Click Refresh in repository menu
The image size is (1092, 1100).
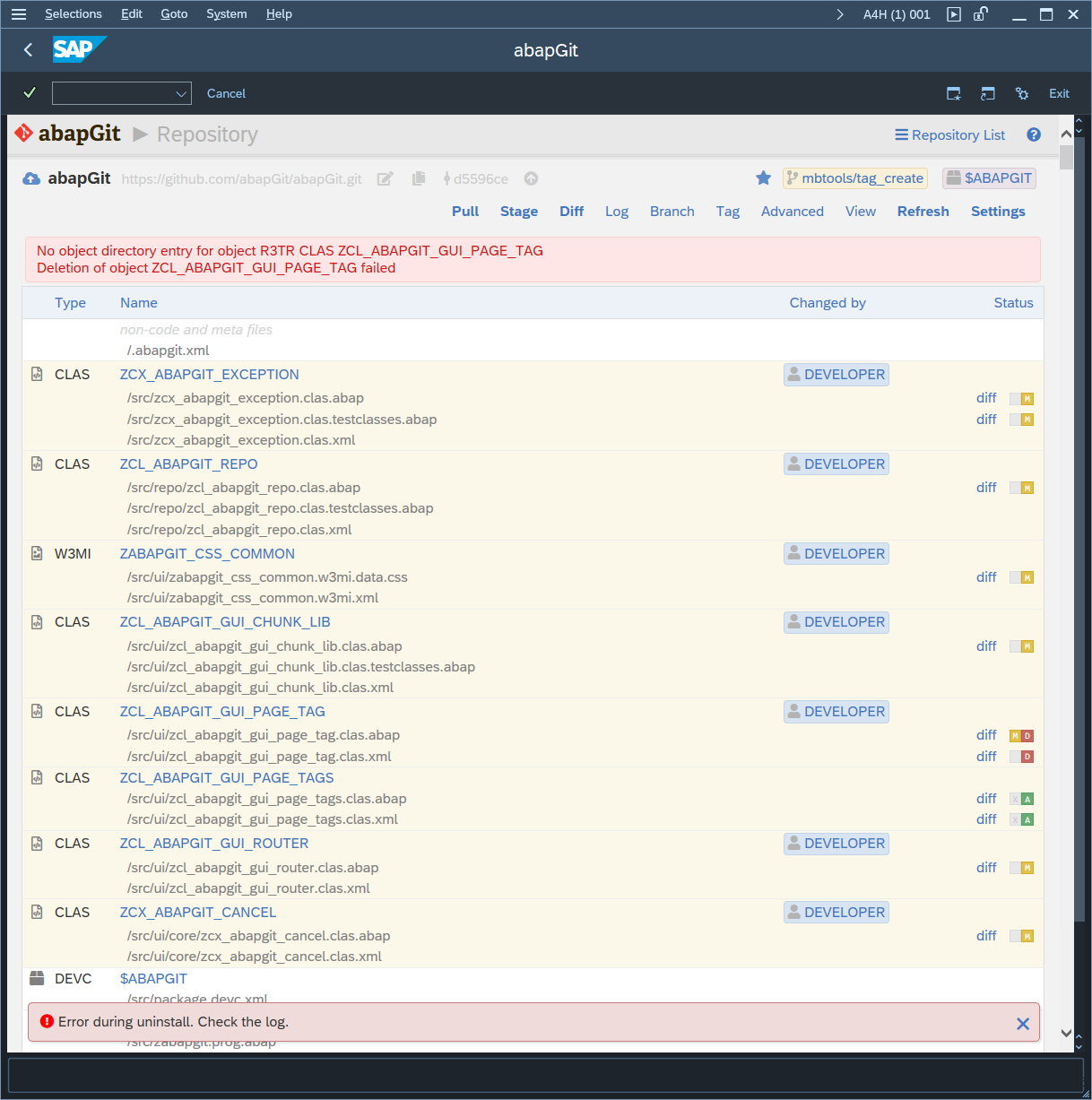click(923, 212)
